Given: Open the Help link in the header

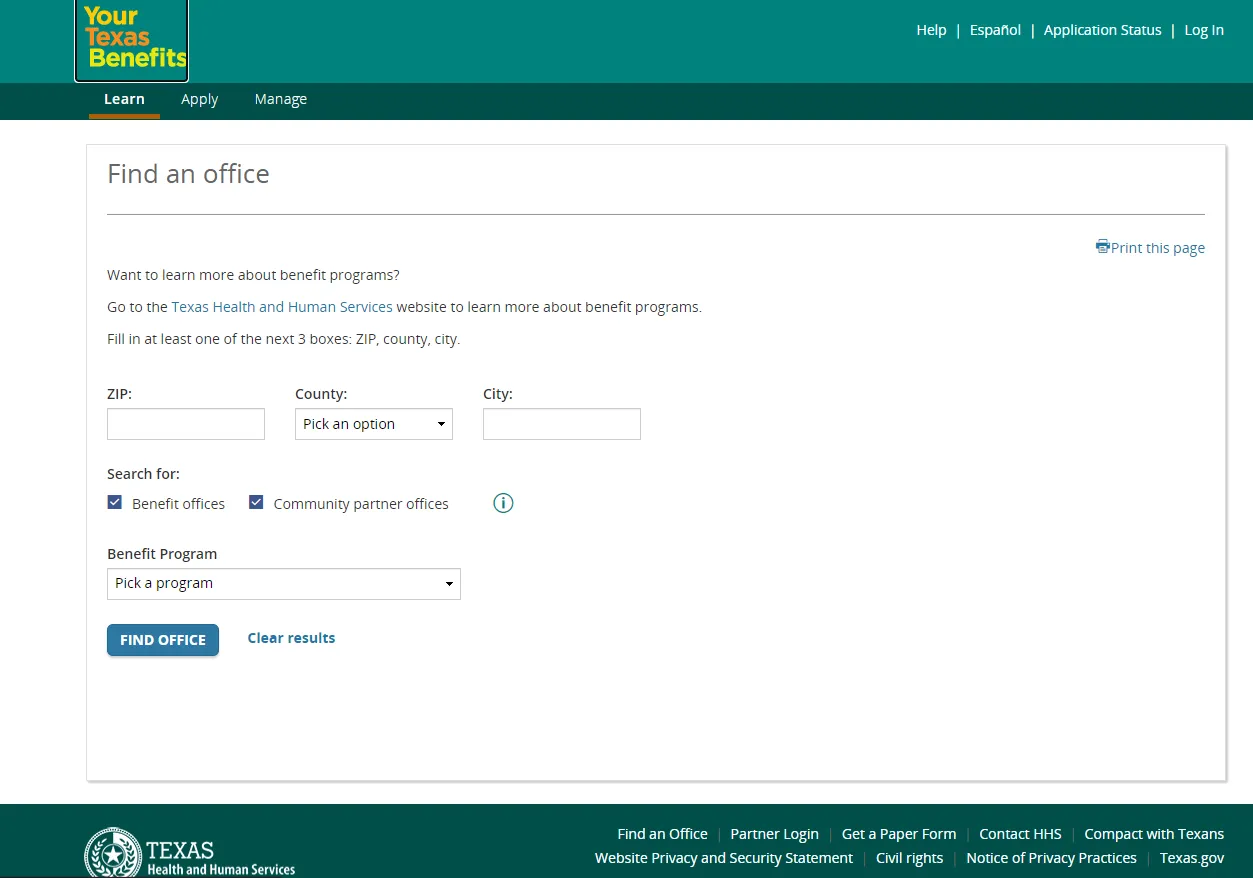Looking at the screenshot, I should 931,30.
